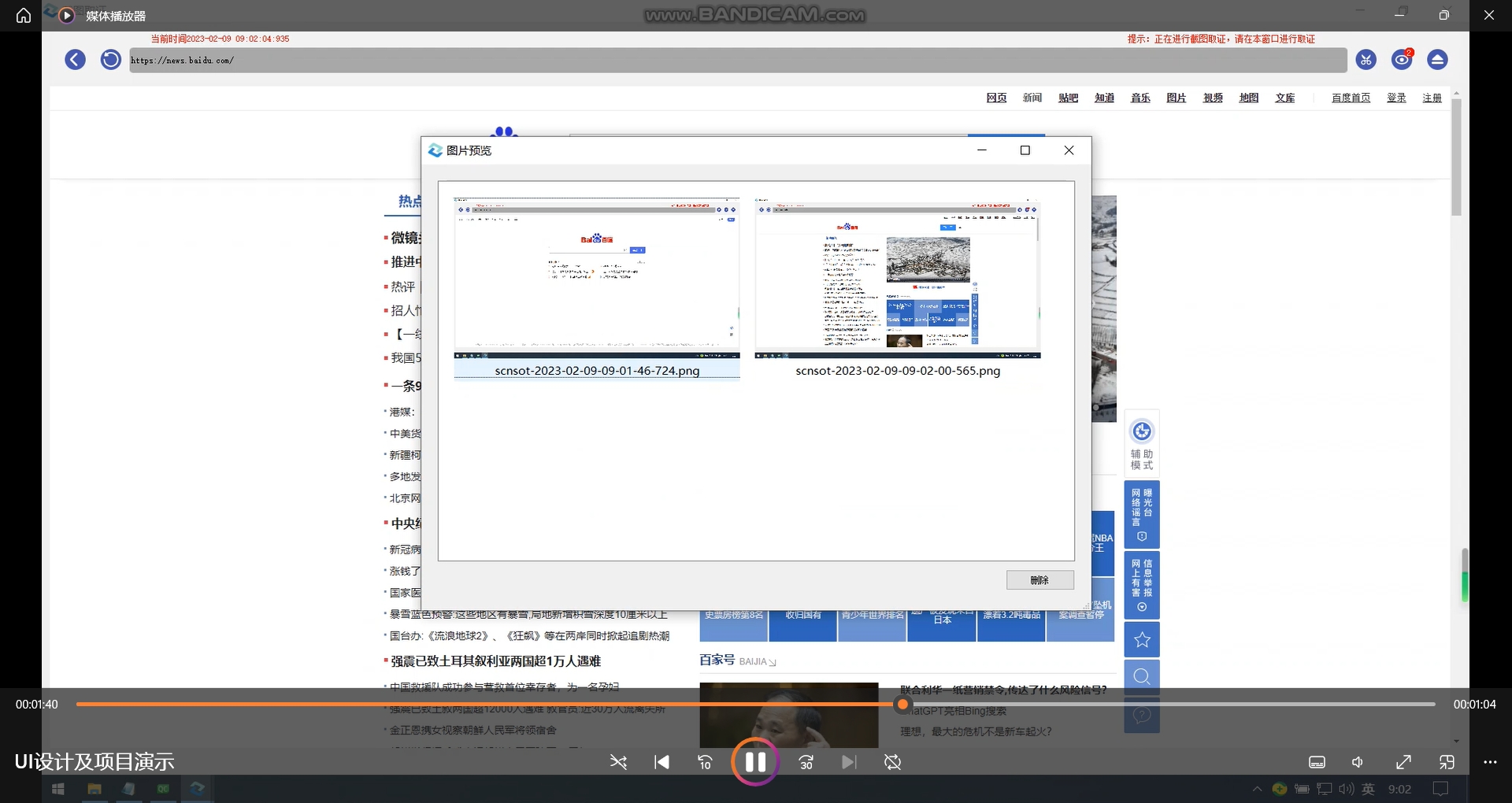The image size is (1512, 803).
Task: Click the search magnifier icon in sidebar
Action: pyautogui.click(x=1142, y=676)
